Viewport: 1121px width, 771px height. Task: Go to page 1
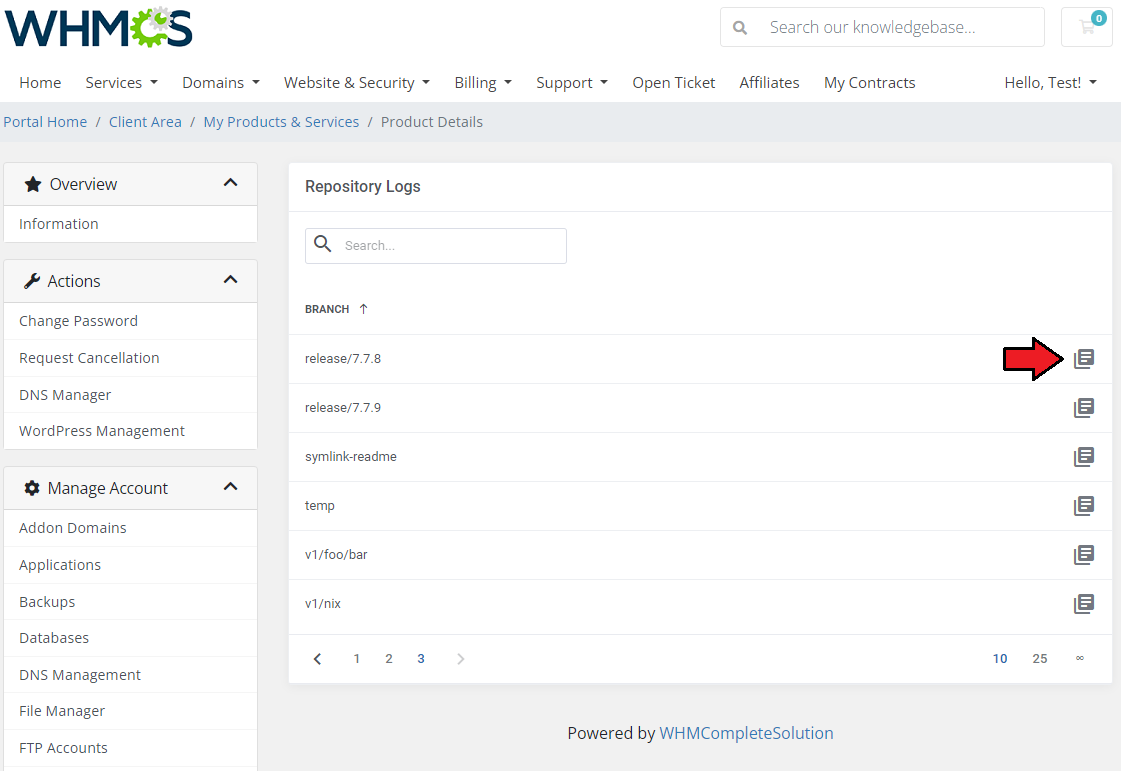pos(357,659)
